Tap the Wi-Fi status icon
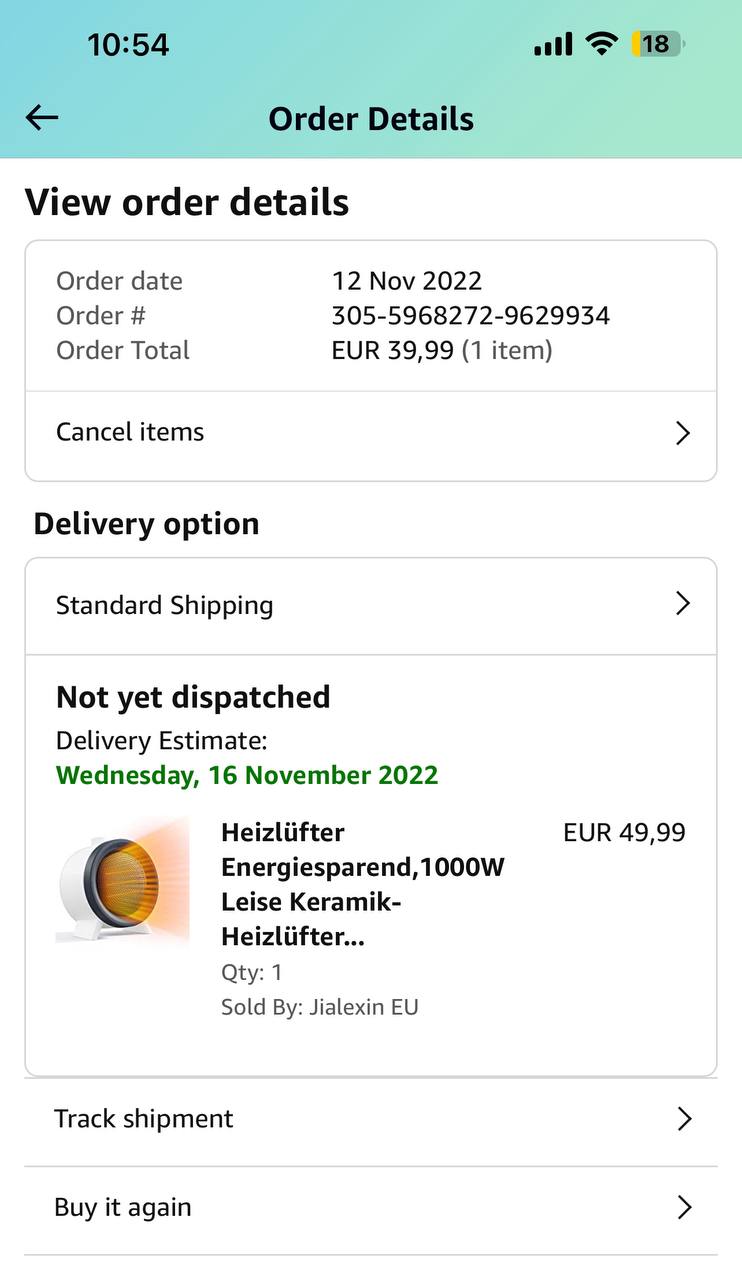The height and width of the screenshot is (1280, 742). point(601,44)
